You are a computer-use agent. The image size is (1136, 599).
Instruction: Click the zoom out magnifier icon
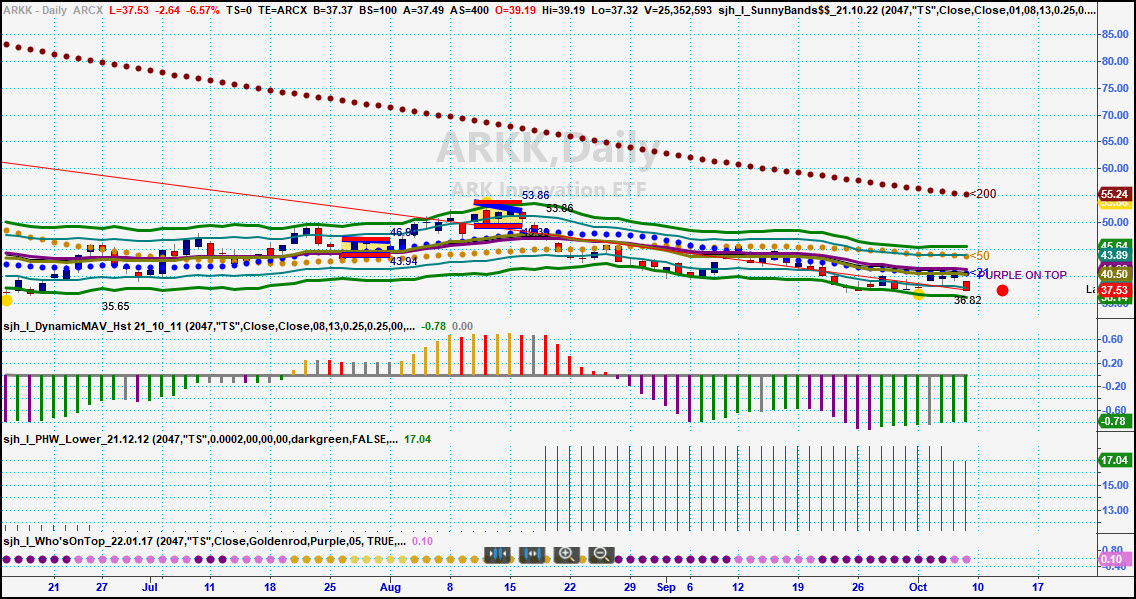click(601, 555)
